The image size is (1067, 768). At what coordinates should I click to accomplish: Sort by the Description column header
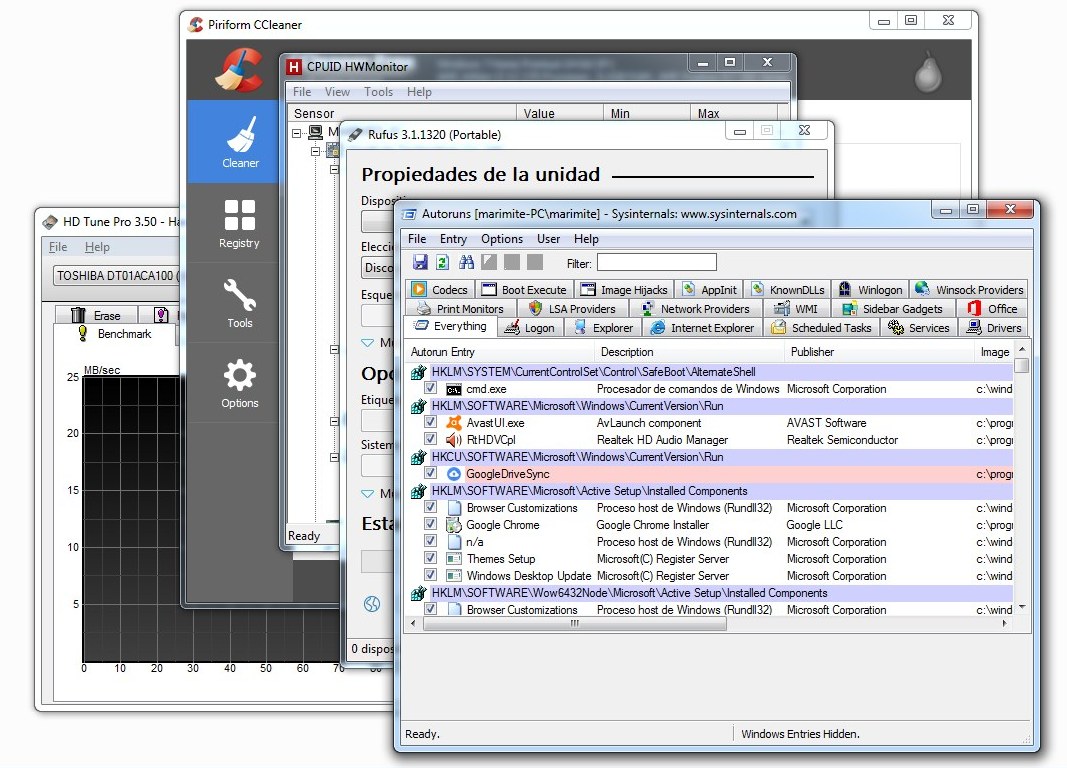click(x=690, y=352)
